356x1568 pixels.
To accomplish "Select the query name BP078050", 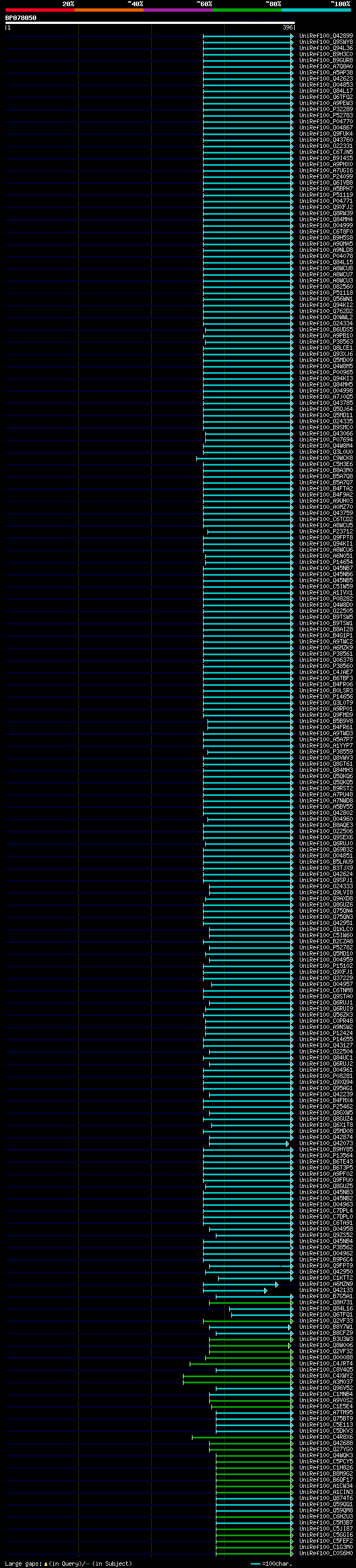I will point(21,18).
